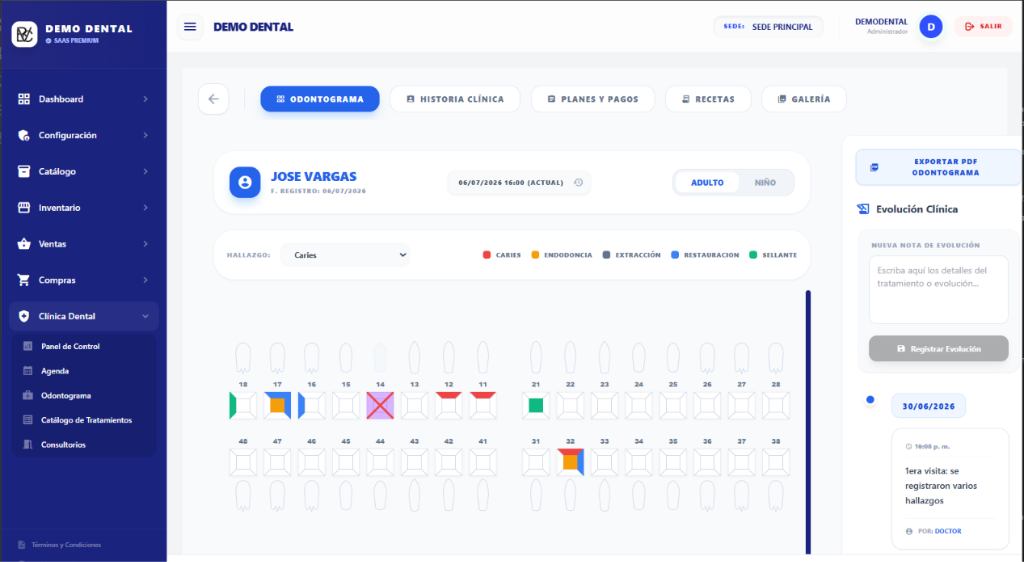Click the Salir logout button
1024x562 pixels.
point(984,27)
